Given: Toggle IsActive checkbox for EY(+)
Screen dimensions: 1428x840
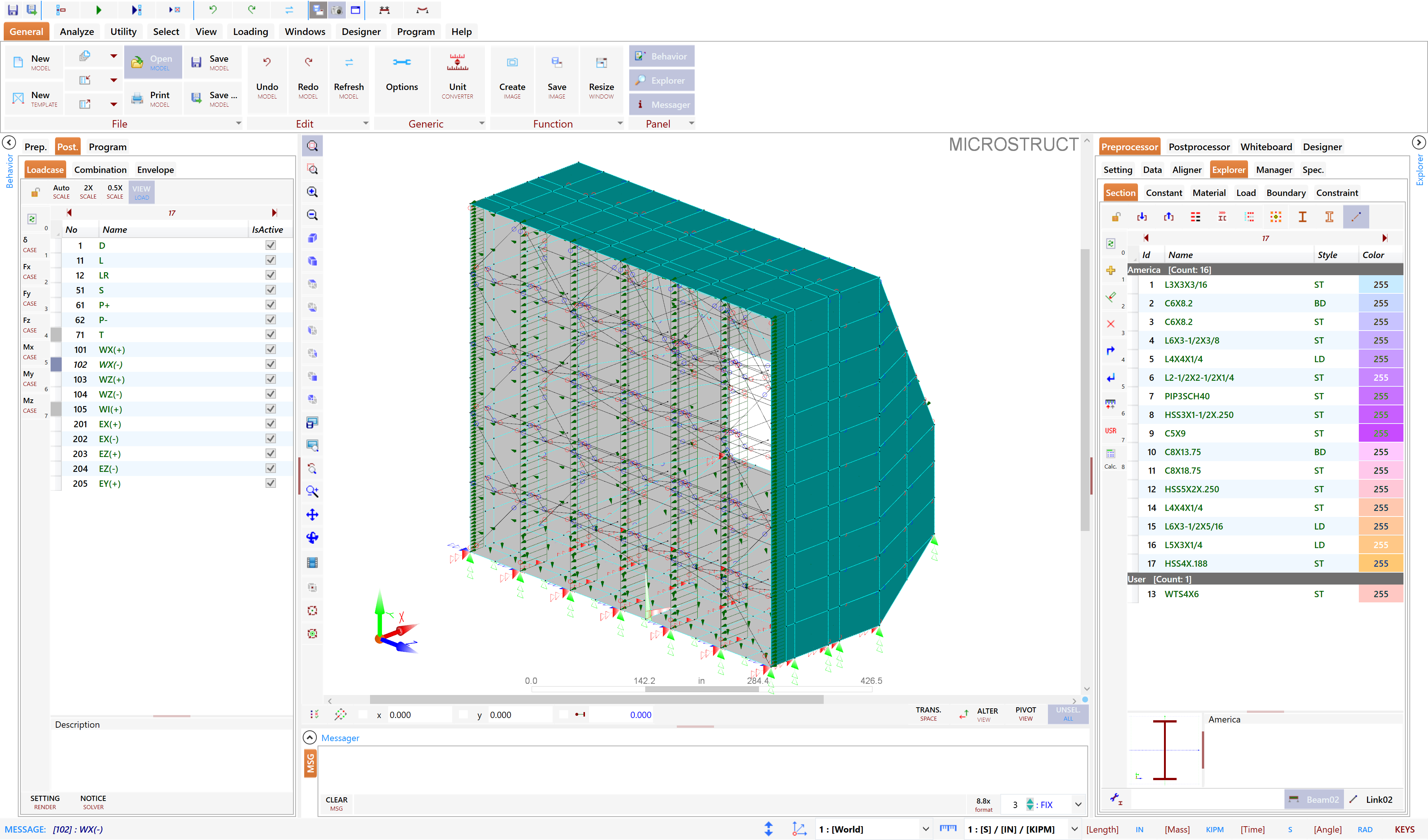Looking at the screenshot, I should [x=271, y=483].
